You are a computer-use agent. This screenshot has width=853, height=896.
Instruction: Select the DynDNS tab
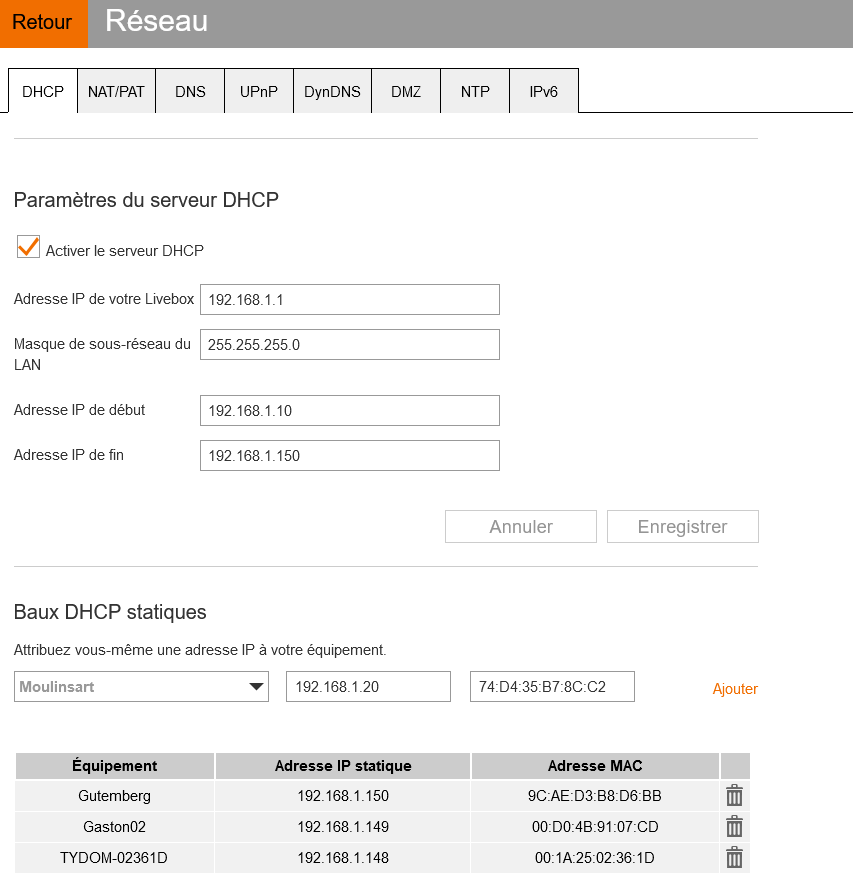coord(332,92)
